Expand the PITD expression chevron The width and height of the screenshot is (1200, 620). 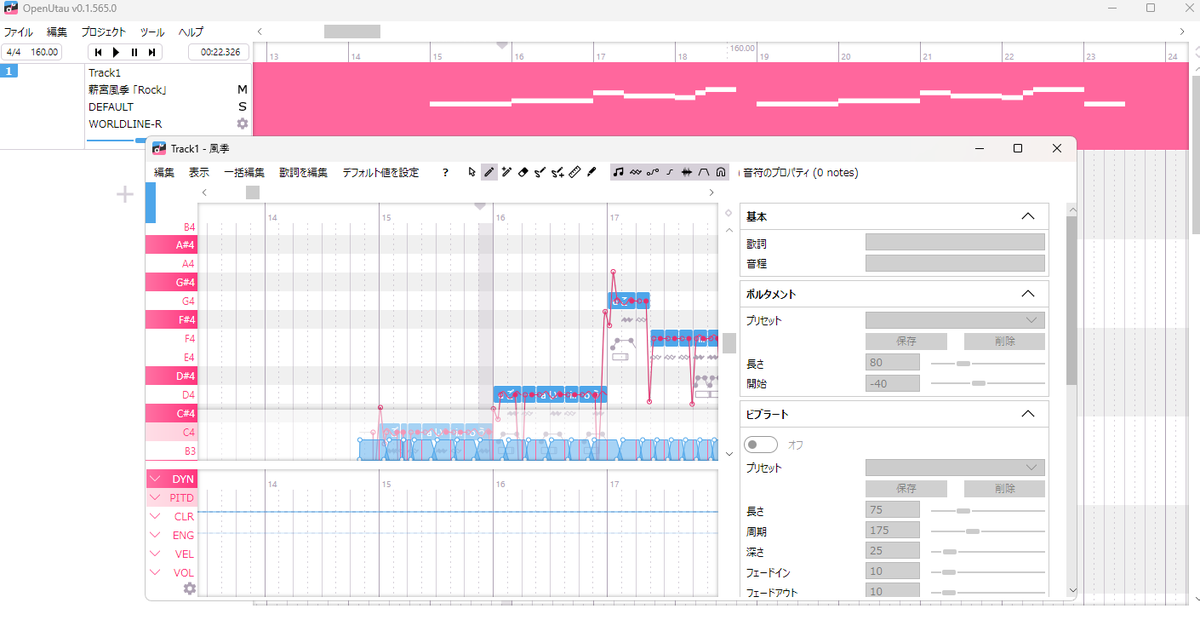(x=155, y=498)
